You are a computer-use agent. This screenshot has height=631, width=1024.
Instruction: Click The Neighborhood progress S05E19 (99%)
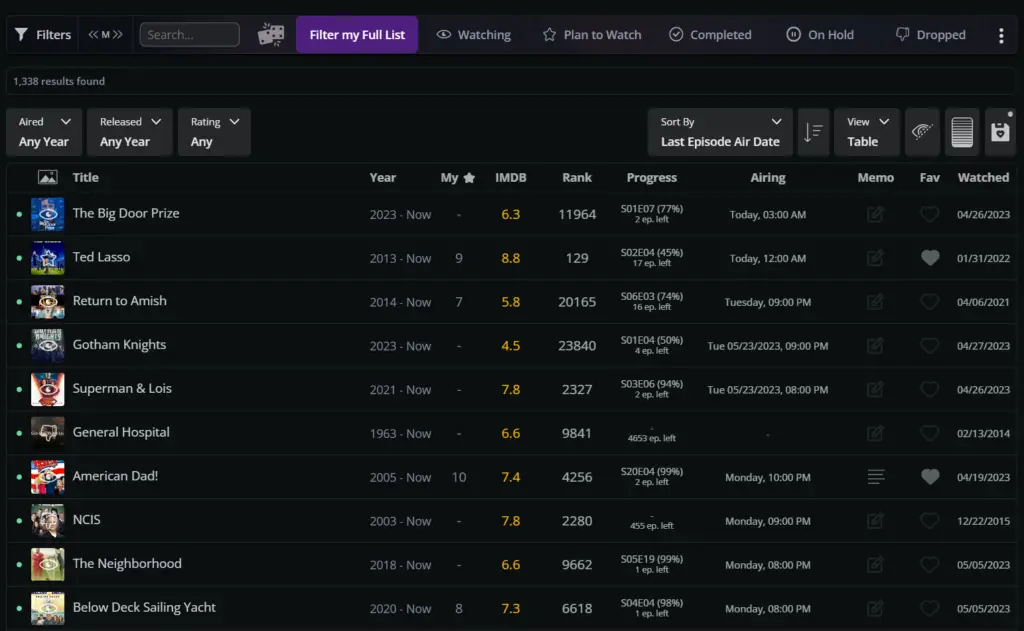(x=652, y=559)
